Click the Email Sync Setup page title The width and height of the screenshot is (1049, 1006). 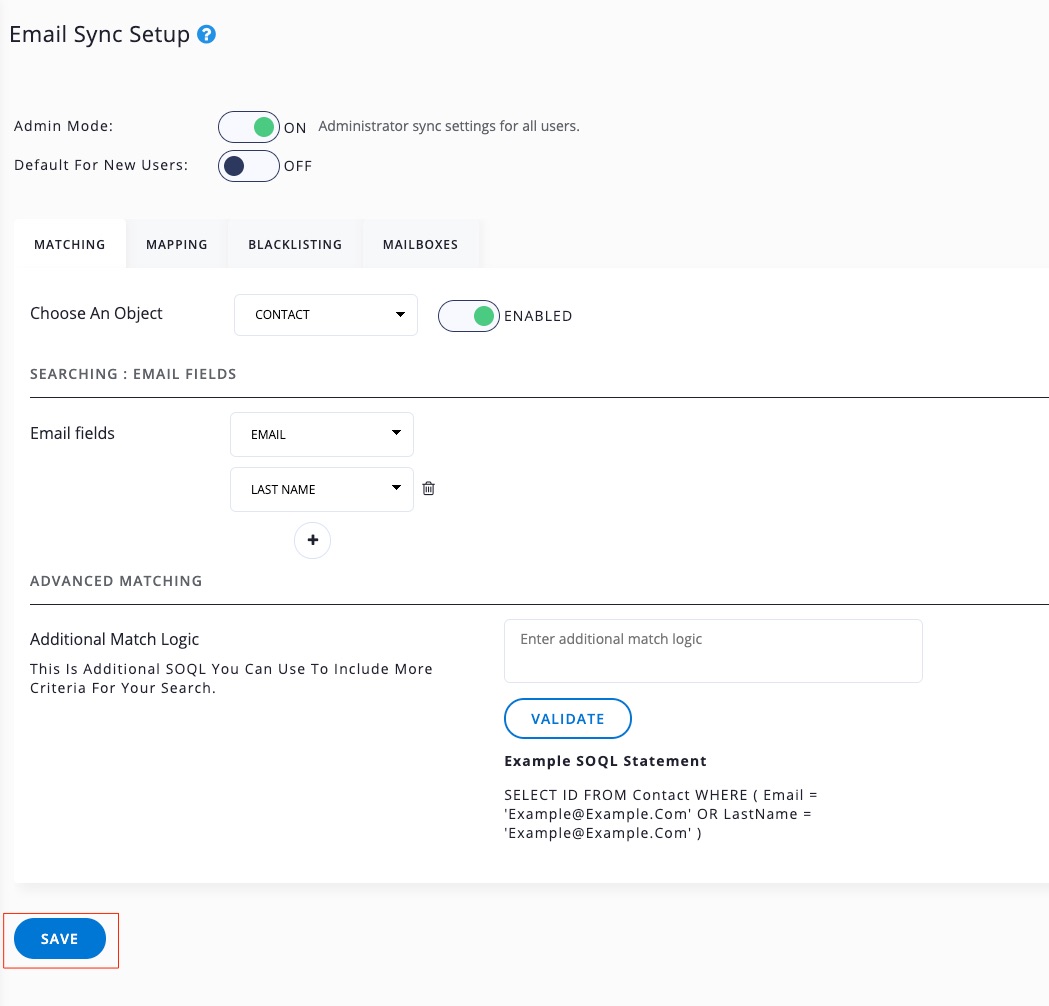[x=99, y=35]
